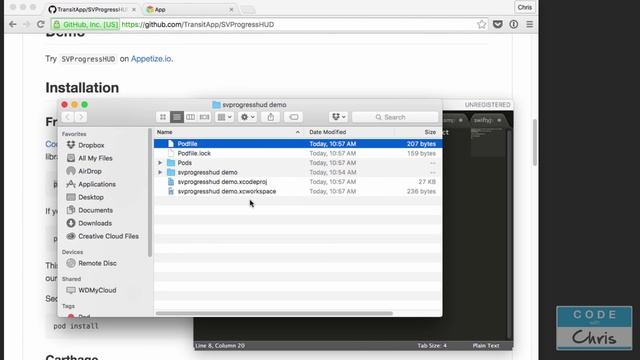Go back in Finder navigation
The height and width of the screenshot is (360, 640).
click(x=68, y=117)
